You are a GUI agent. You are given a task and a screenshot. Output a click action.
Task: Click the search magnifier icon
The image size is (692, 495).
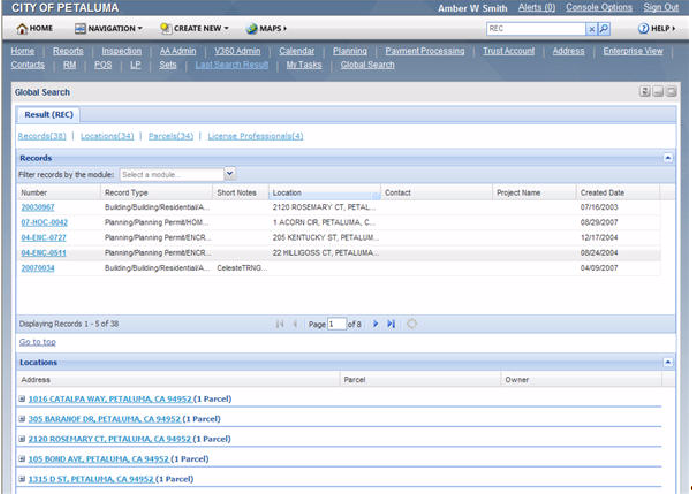coord(604,29)
